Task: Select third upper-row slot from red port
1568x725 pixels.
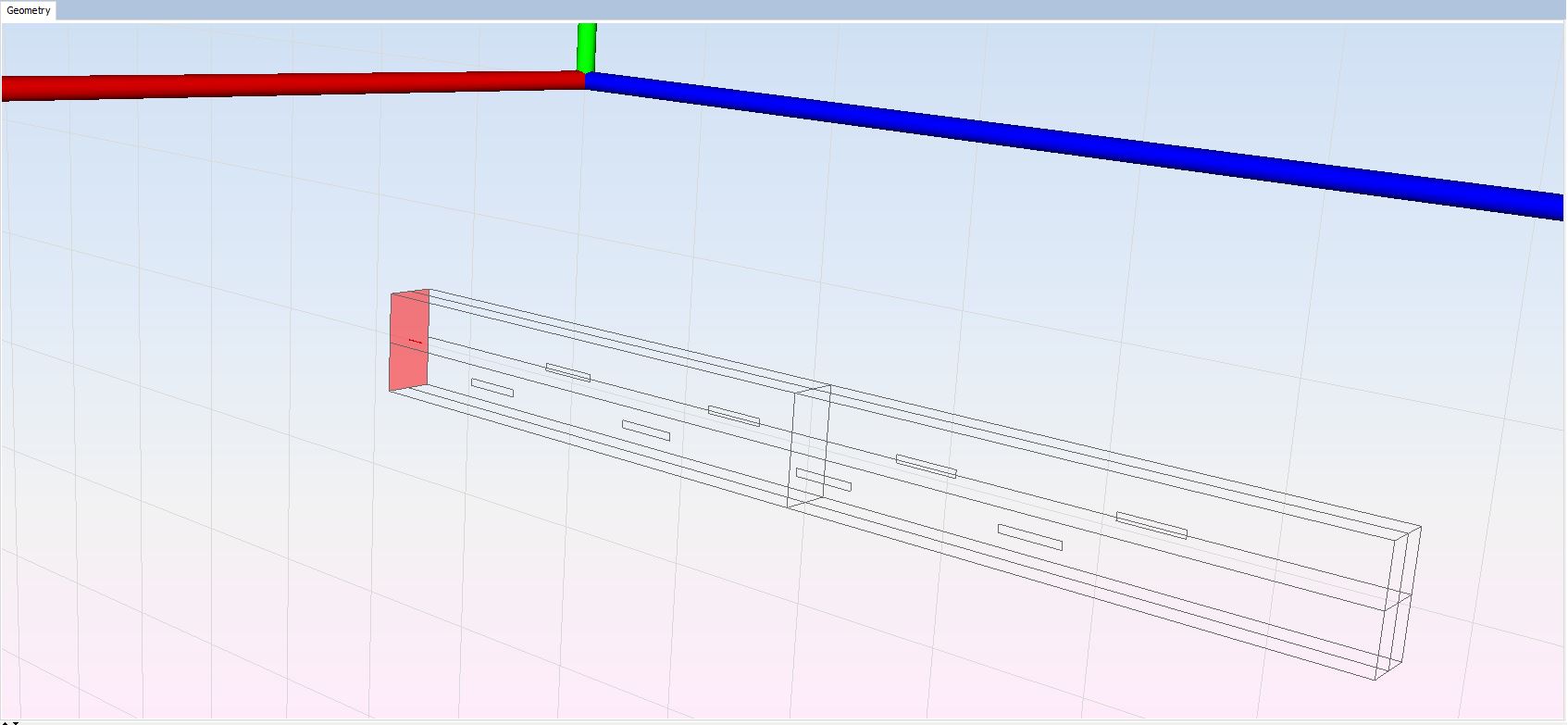Action: 926,466
